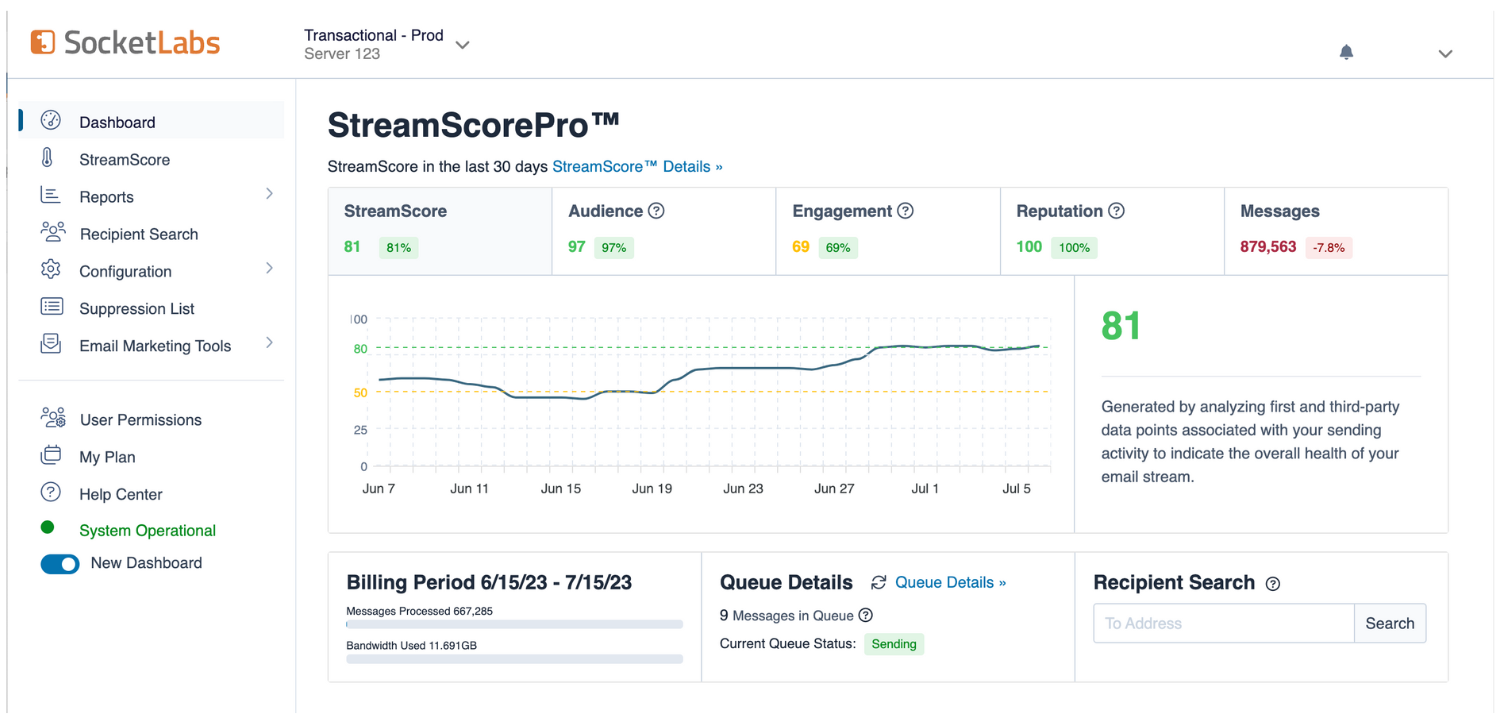This screenshot has width=1505, height=717.
Task: Focus the To Address input field
Action: tap(1224, 623)
